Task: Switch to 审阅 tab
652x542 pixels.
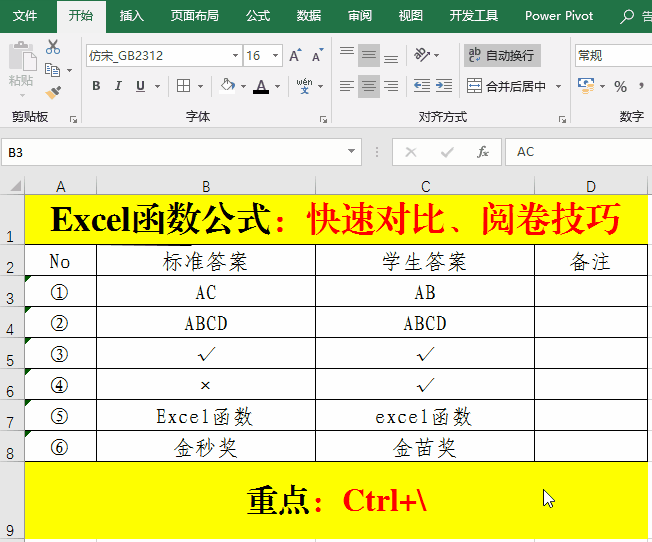Action: pos(360,16)
